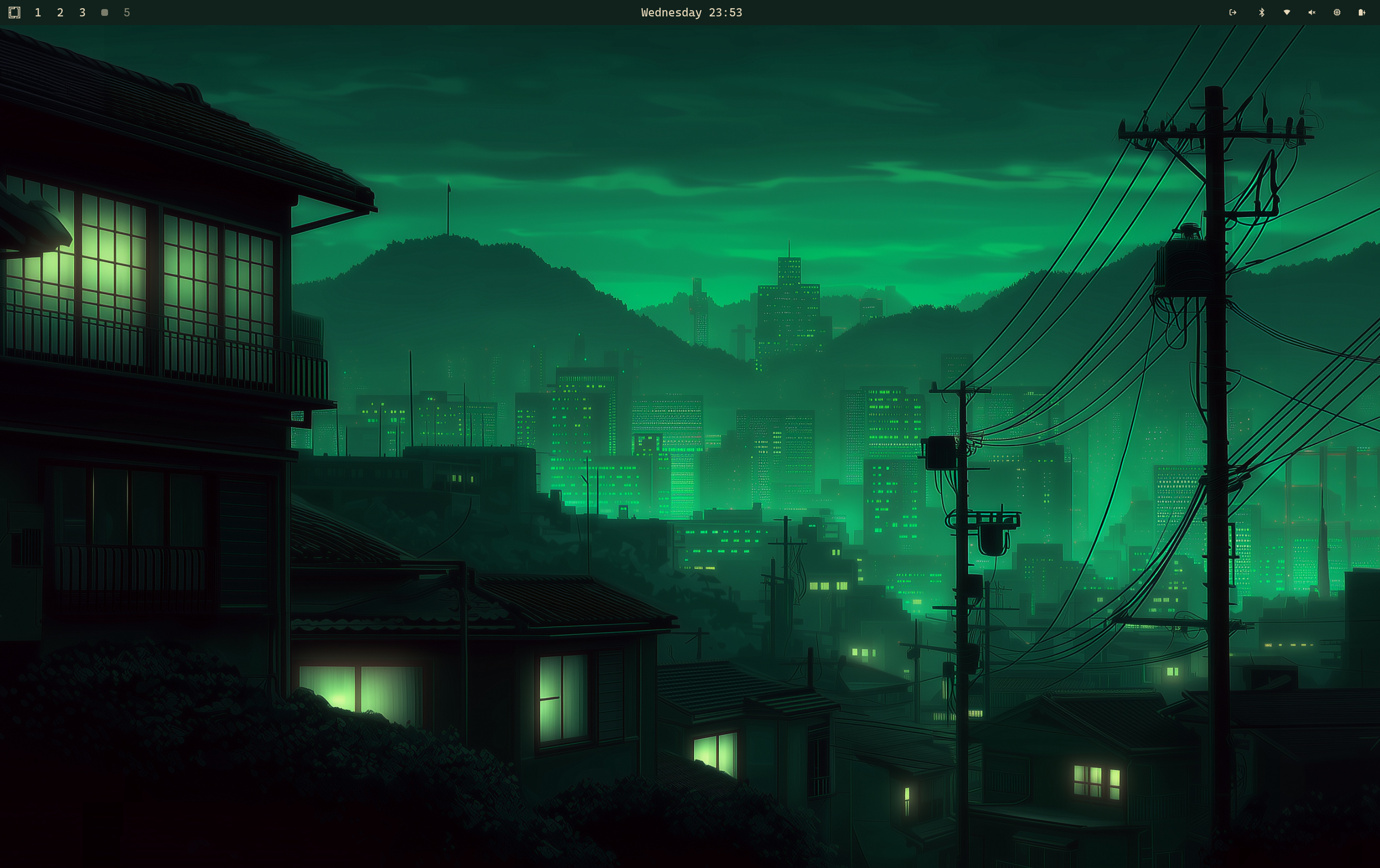Image resolution: width=1380 pixels, height=868 pixels.
Task: Open the Wednesday 23:53 clock
Action: pos(691,12)
